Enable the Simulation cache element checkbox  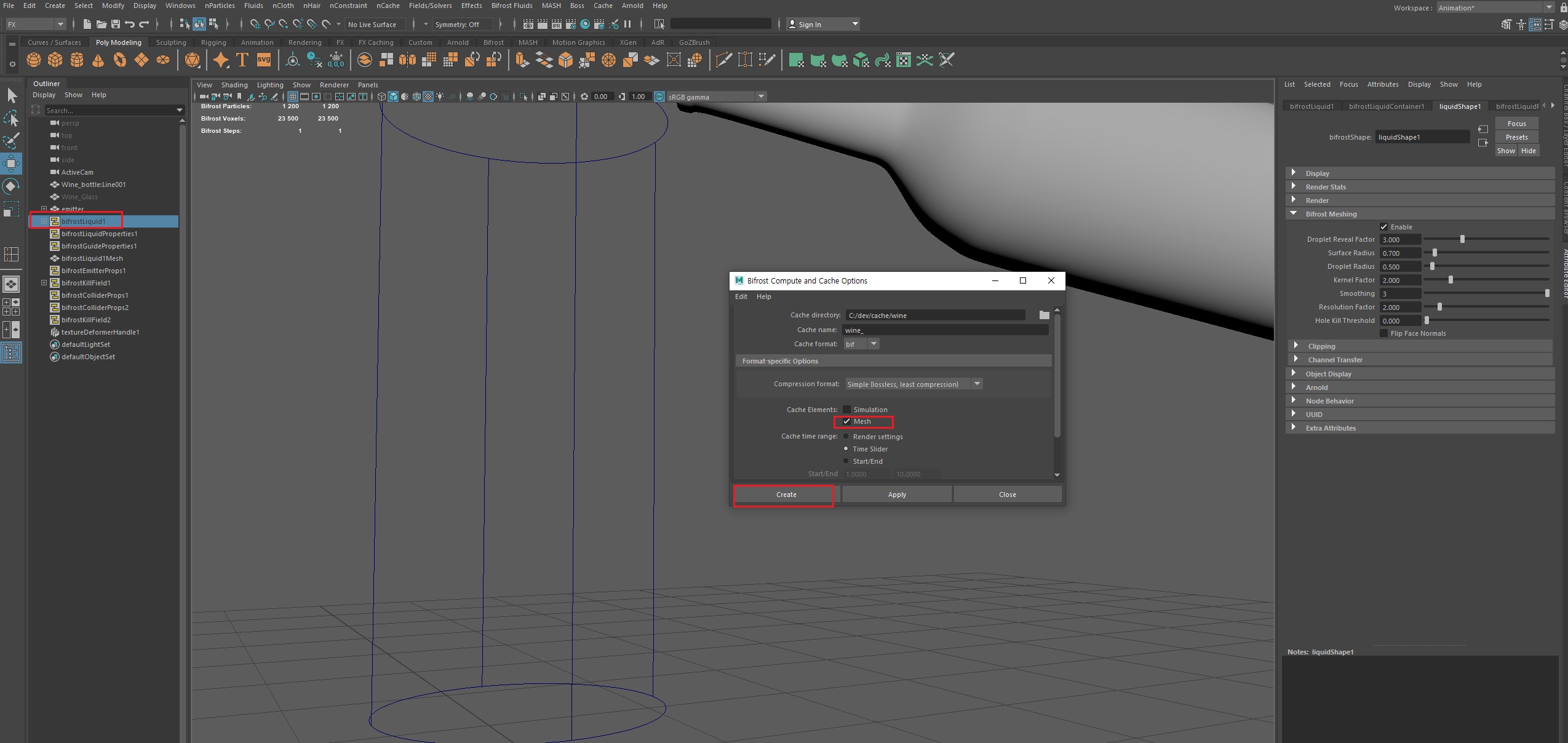847,410
